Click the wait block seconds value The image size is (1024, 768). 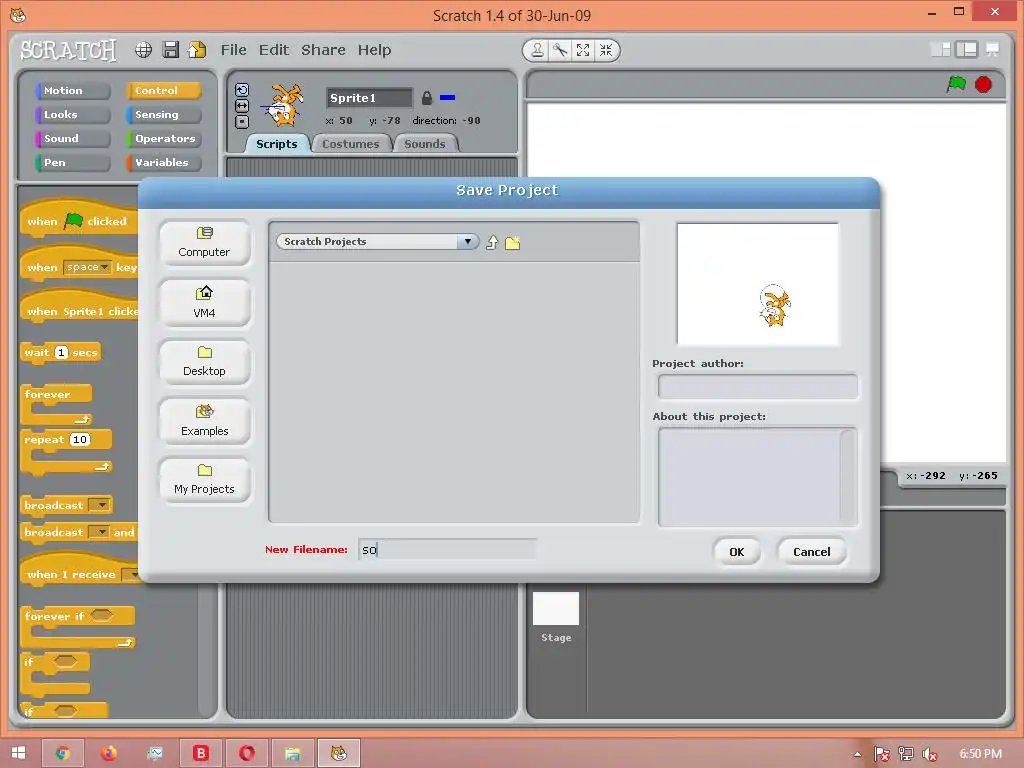pyautogui.click(x=61, y=353)
